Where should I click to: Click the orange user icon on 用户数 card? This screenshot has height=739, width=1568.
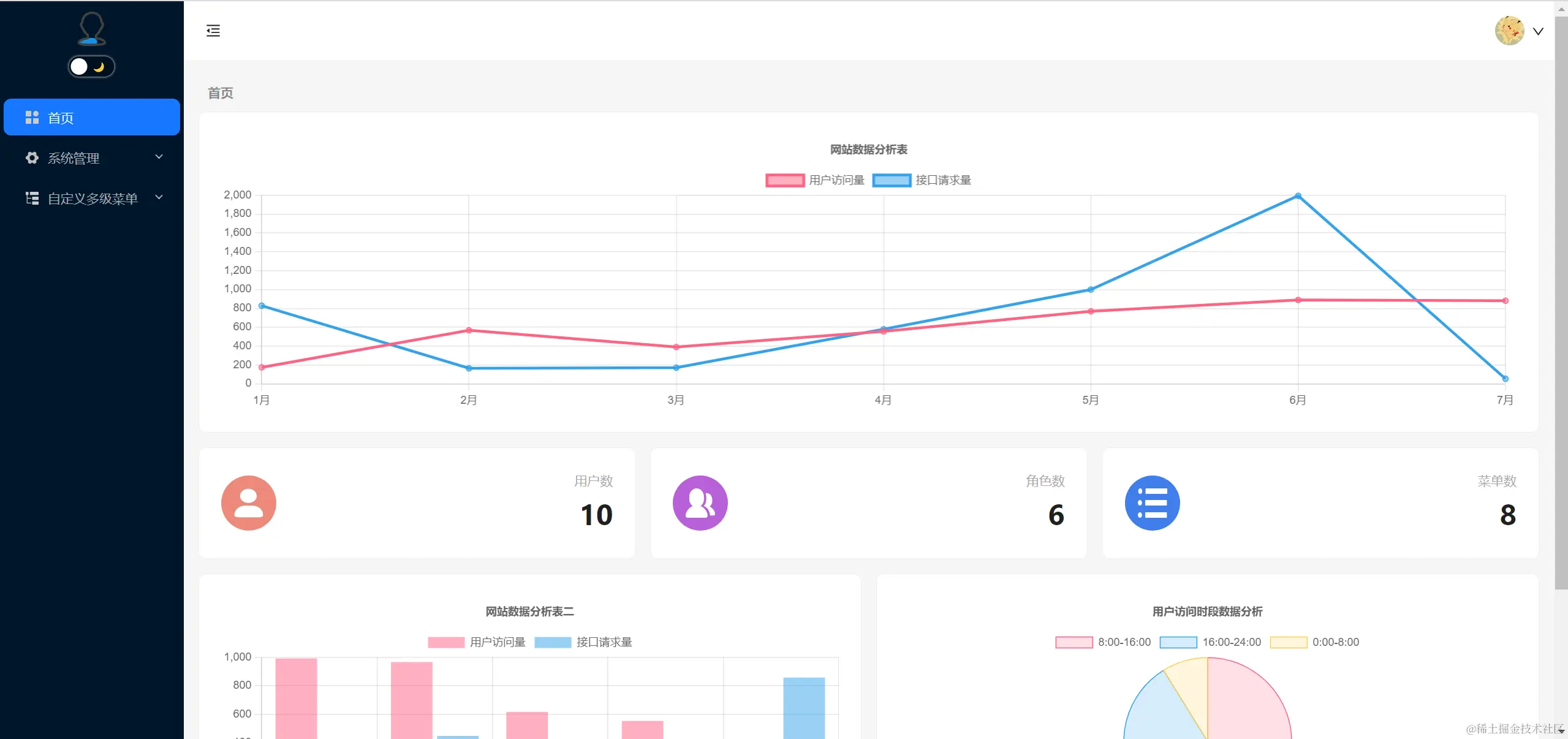click(248, 502)
